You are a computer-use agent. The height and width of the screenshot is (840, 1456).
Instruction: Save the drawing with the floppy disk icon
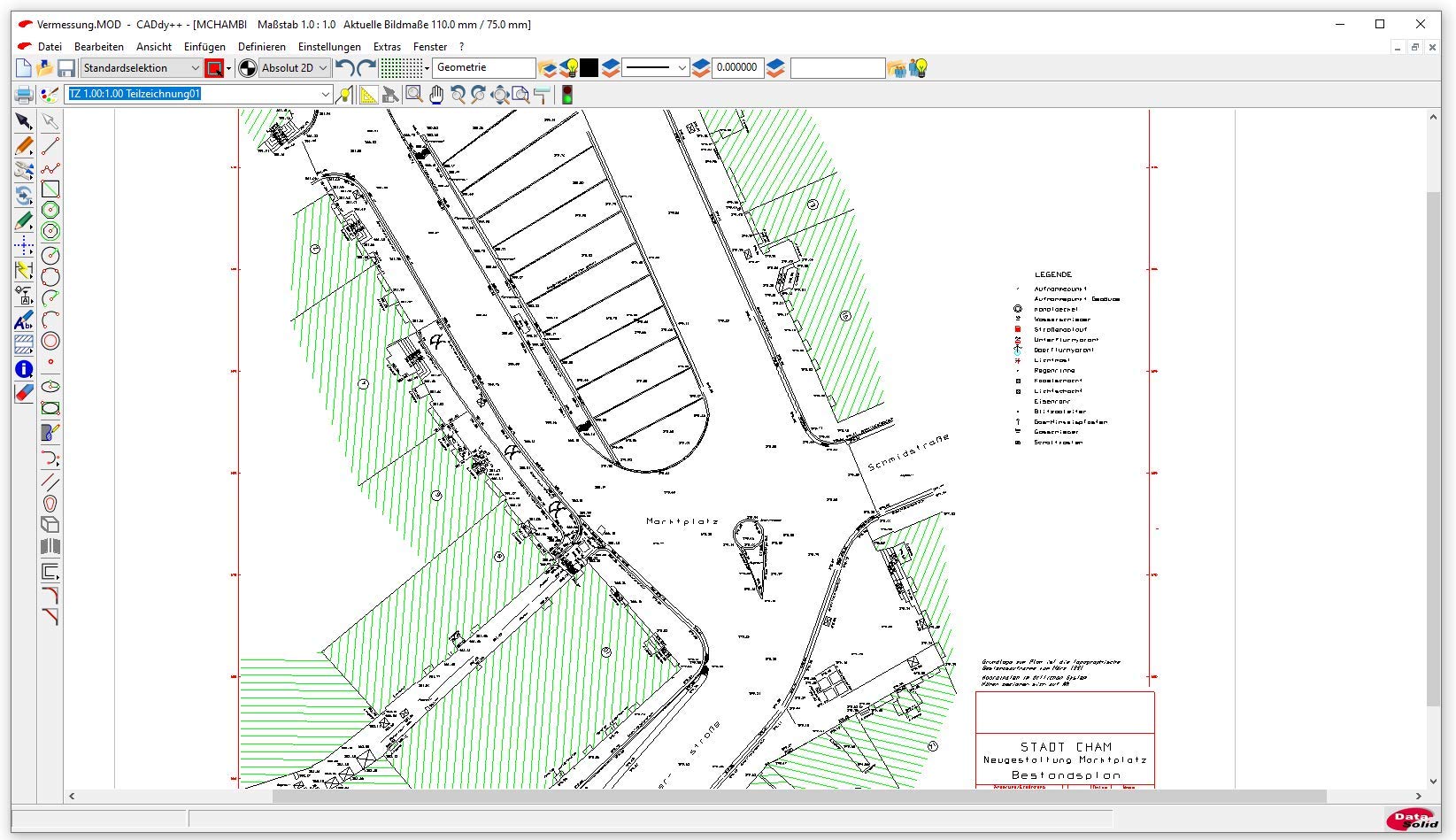point(66,68)
